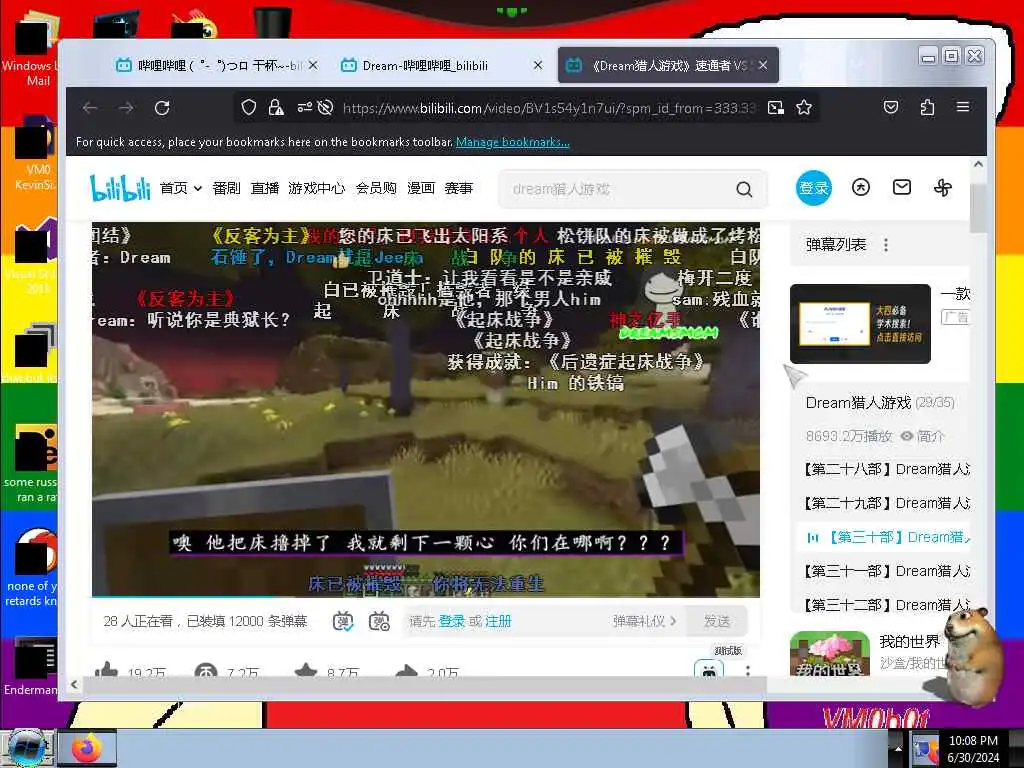Open the 赛事 navigation item
1024x768 pixels.
point(458,189)
